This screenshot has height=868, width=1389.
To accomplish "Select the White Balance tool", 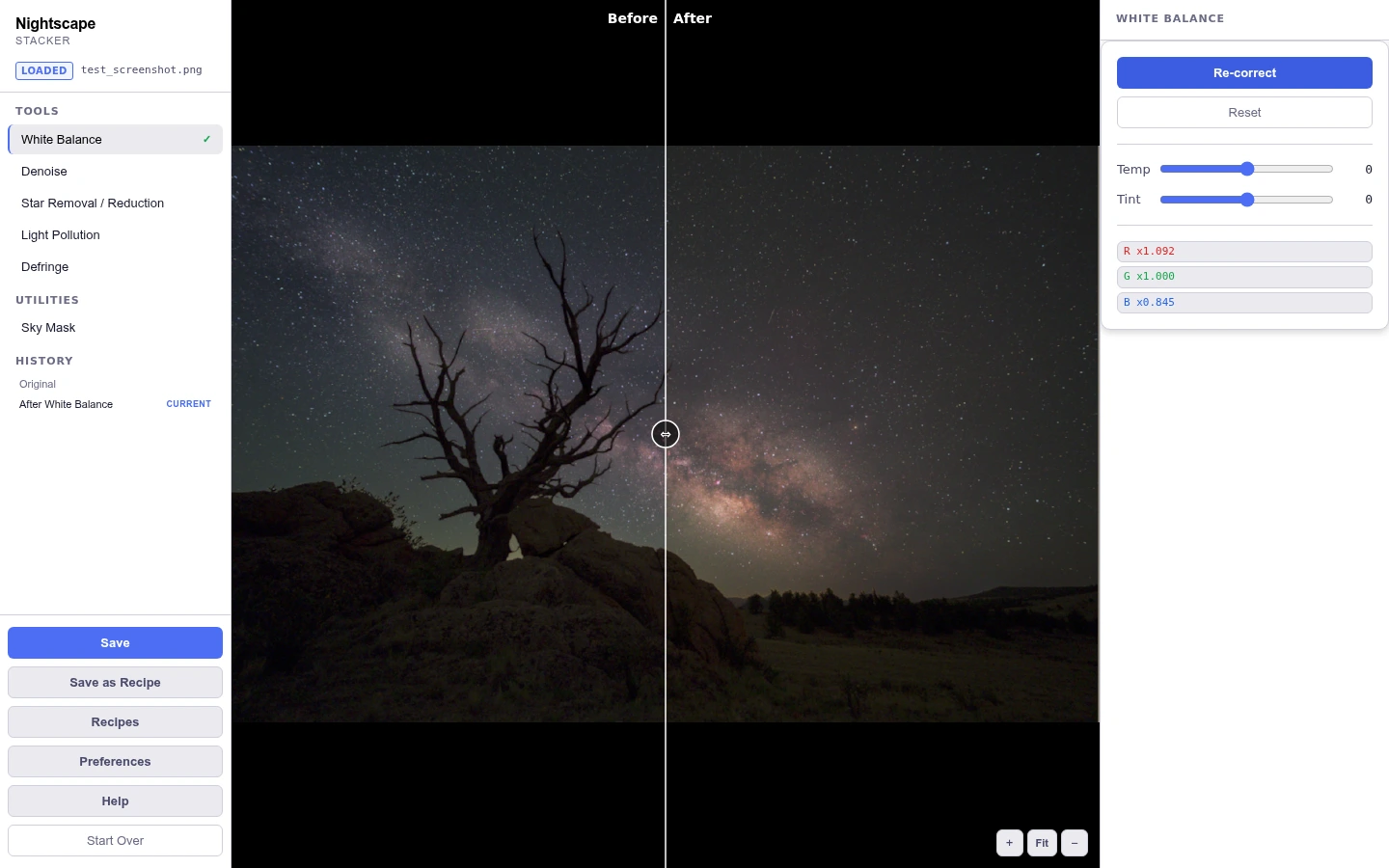I will tap(115, 139).
